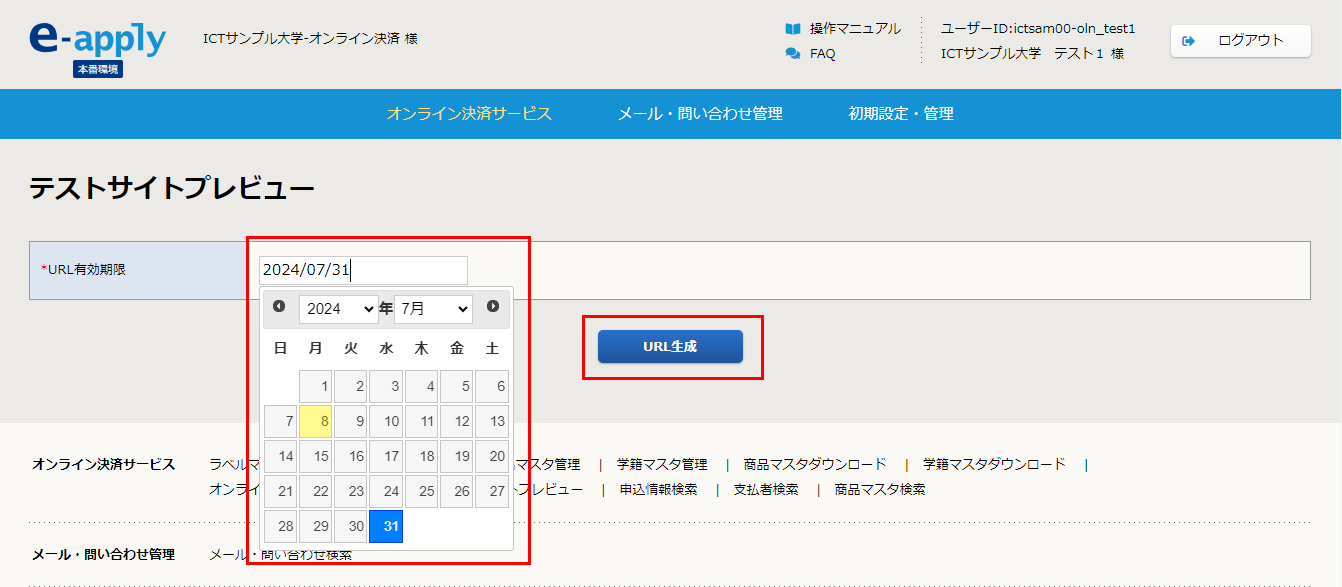Click the URL有効期限 date input field
1342x587 pixels.
click(x=363, y=270)
